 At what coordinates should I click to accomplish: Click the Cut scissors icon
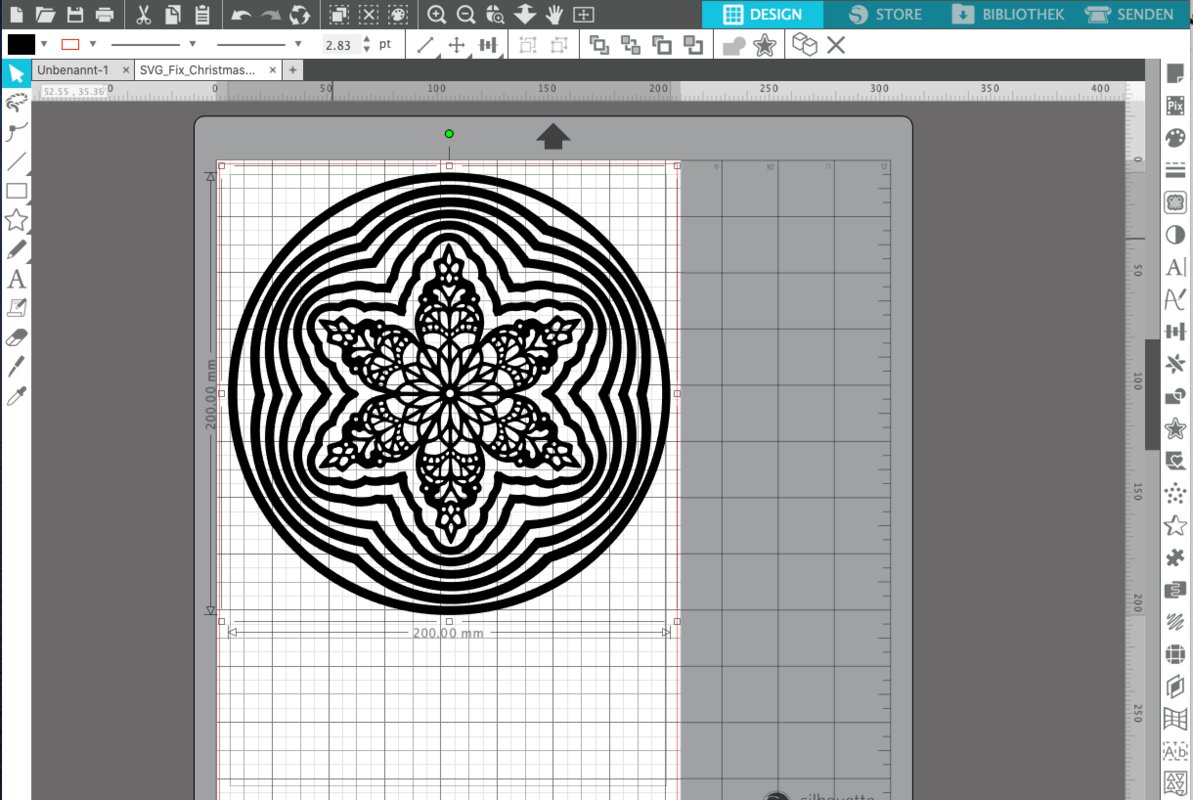(x=143, y=15)
